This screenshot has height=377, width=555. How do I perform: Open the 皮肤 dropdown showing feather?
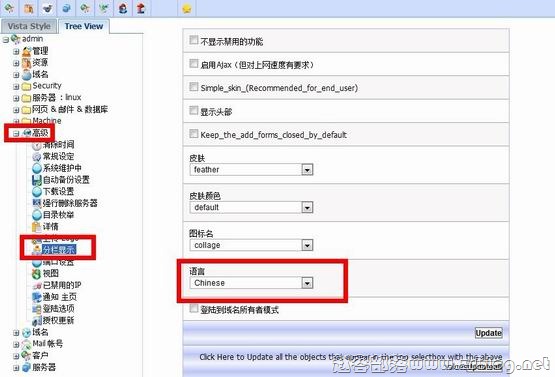(251, 170)
